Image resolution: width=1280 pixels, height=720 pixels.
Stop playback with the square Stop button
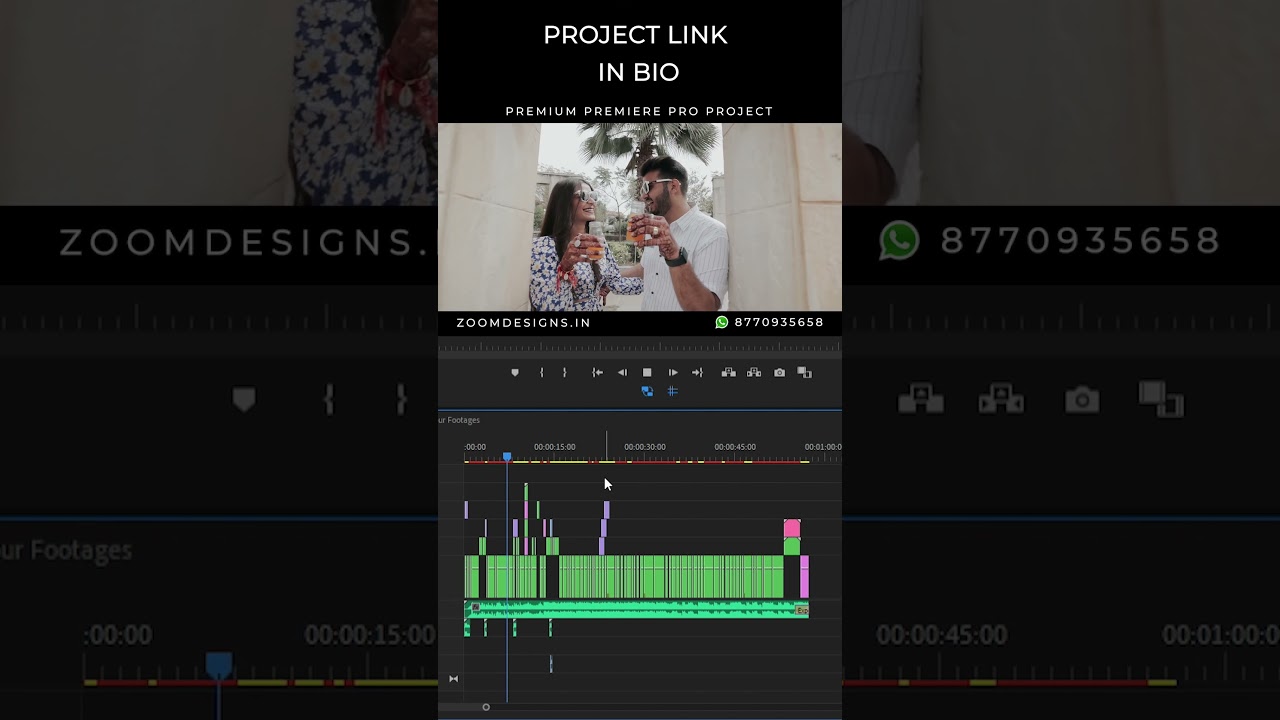[647, 373]
